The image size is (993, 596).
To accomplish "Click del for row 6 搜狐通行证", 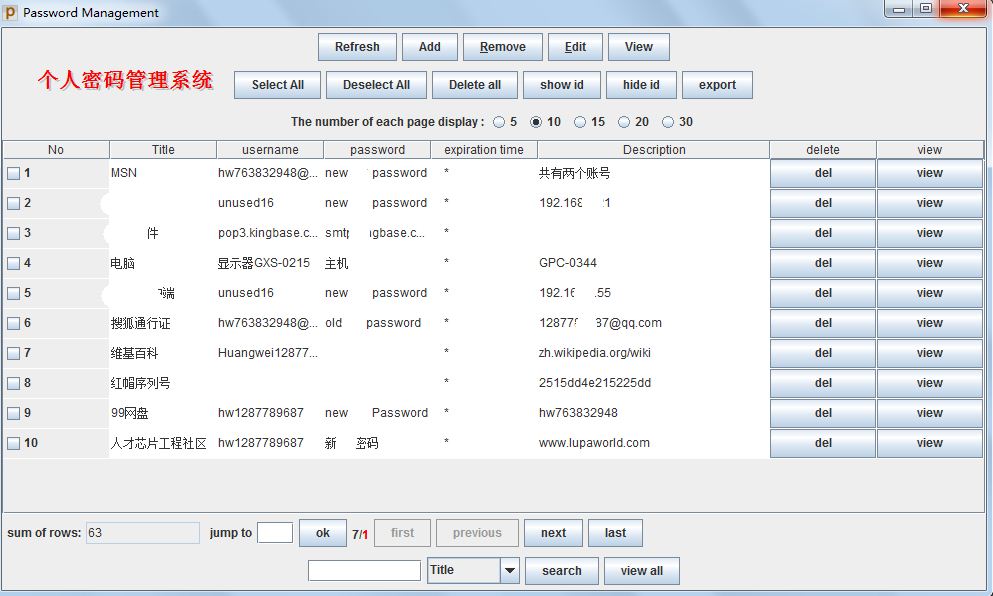I will click(x=823, y=323).
